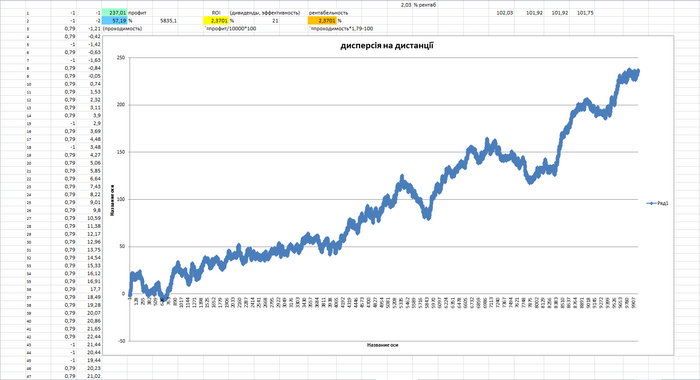Screen dimensions: 700x380
Task: Click the cell with value 5835,1
Action: pyautogui.click(x=168, y=21)
